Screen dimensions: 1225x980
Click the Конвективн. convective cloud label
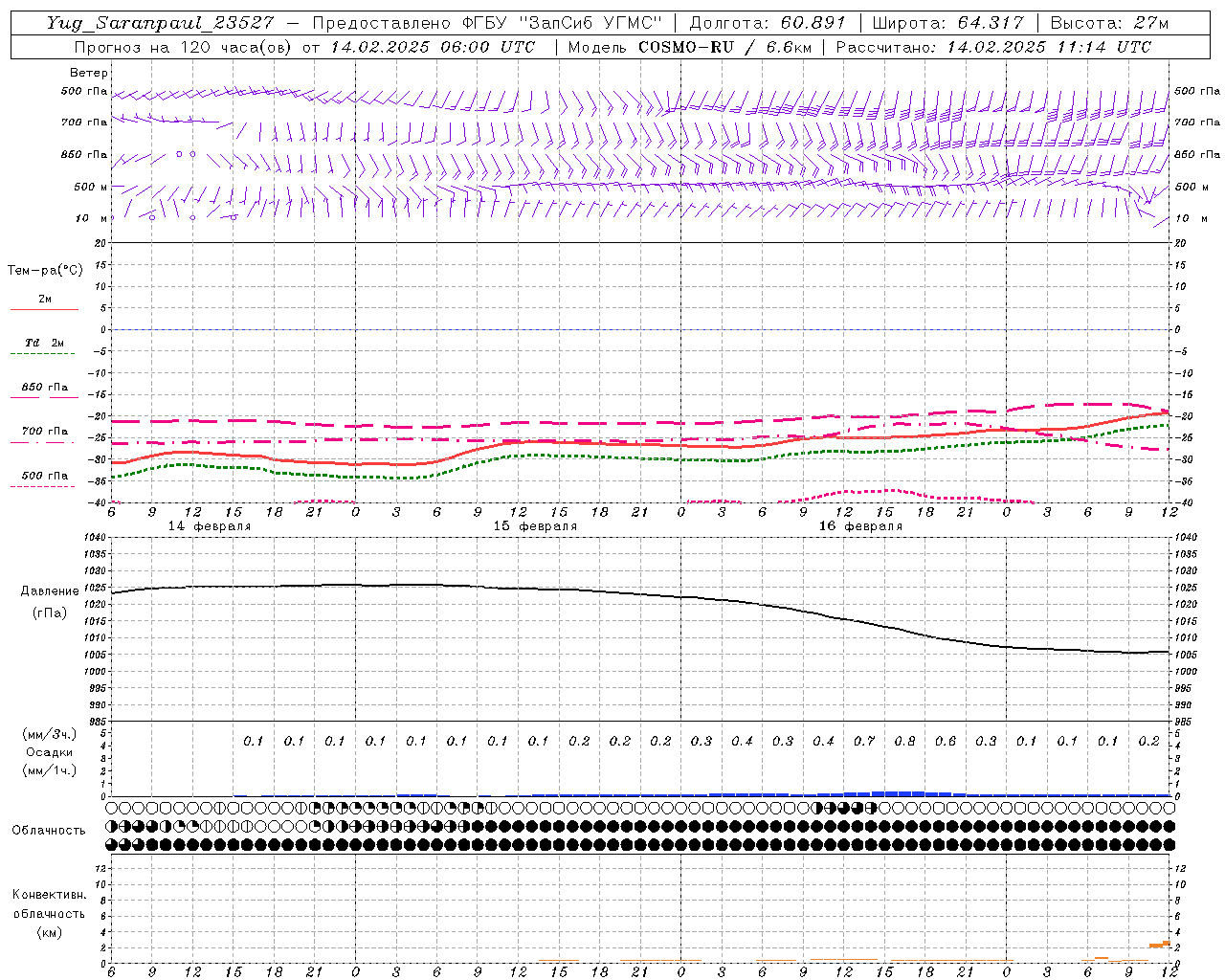(x=49, y=895)
